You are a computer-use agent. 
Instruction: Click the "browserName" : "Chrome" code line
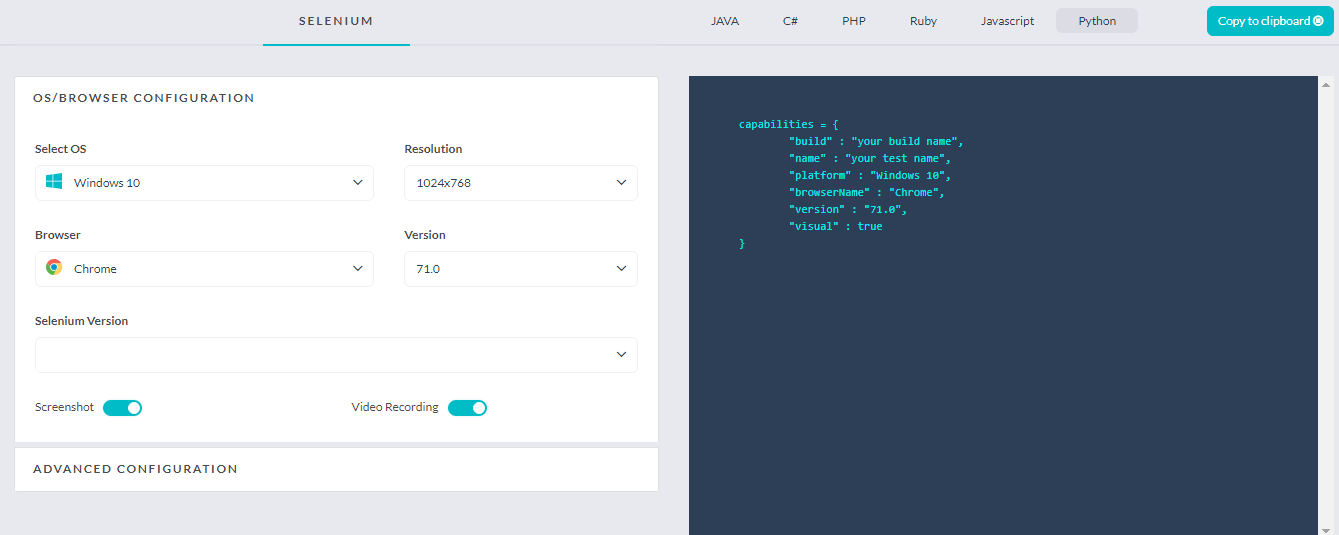coord(866,192)
